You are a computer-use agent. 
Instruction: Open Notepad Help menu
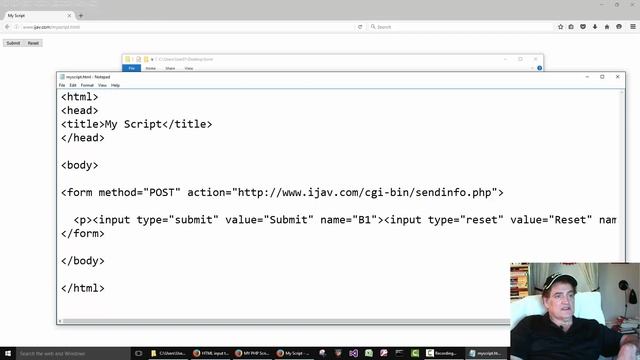tap(115, 85)
